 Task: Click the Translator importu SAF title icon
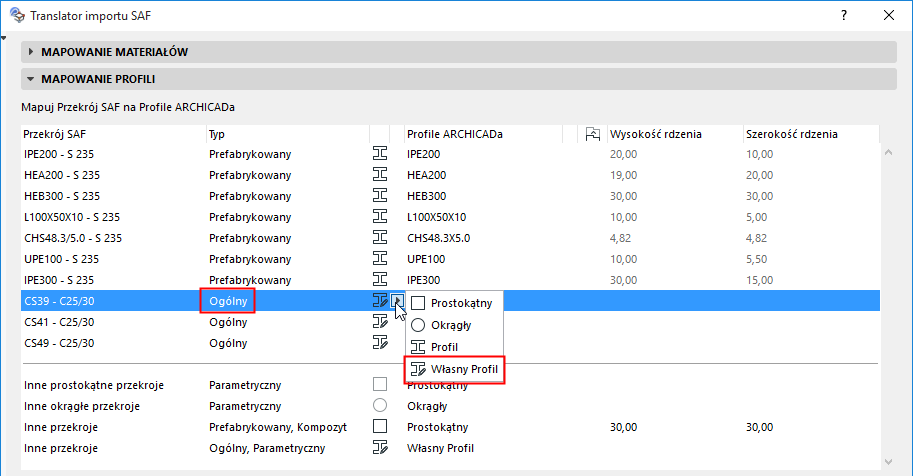(x=17, y=15)
